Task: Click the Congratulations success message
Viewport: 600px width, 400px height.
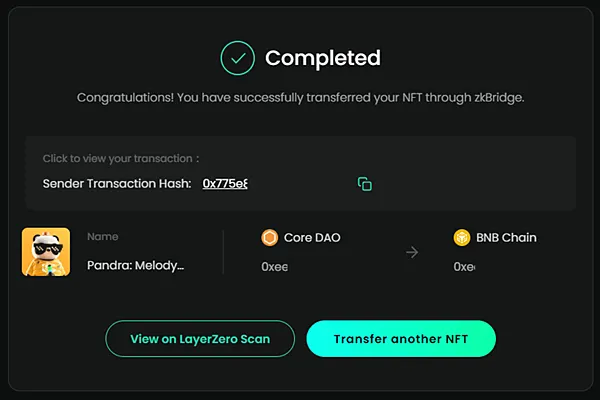Action: click(300, 98)
